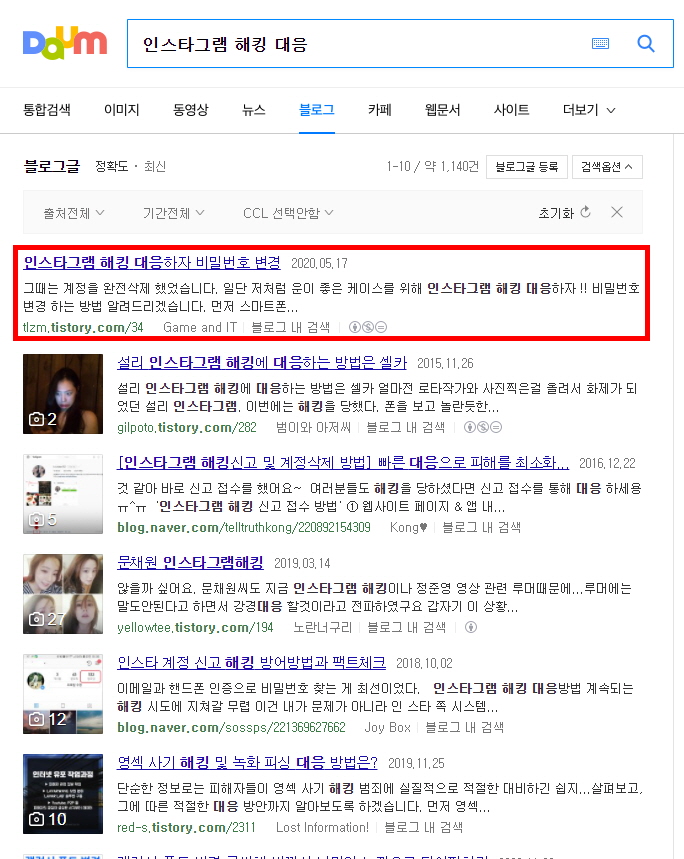Screen dimensions: 684x859
Task: Open 문채원 인스타그램해킹 result
Action: tap(190, 563)
